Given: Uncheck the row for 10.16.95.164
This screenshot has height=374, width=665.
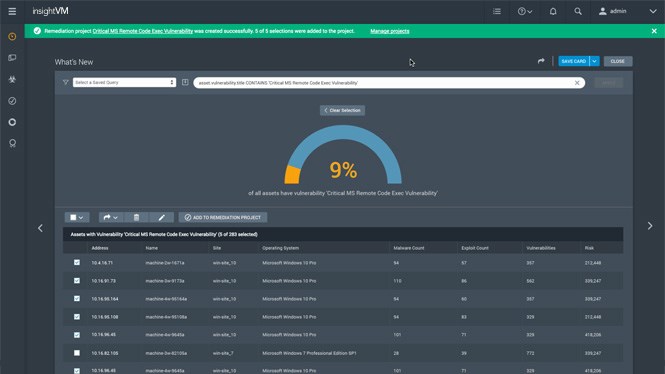Looking at the screenshot, I should [x=77, y=299].
